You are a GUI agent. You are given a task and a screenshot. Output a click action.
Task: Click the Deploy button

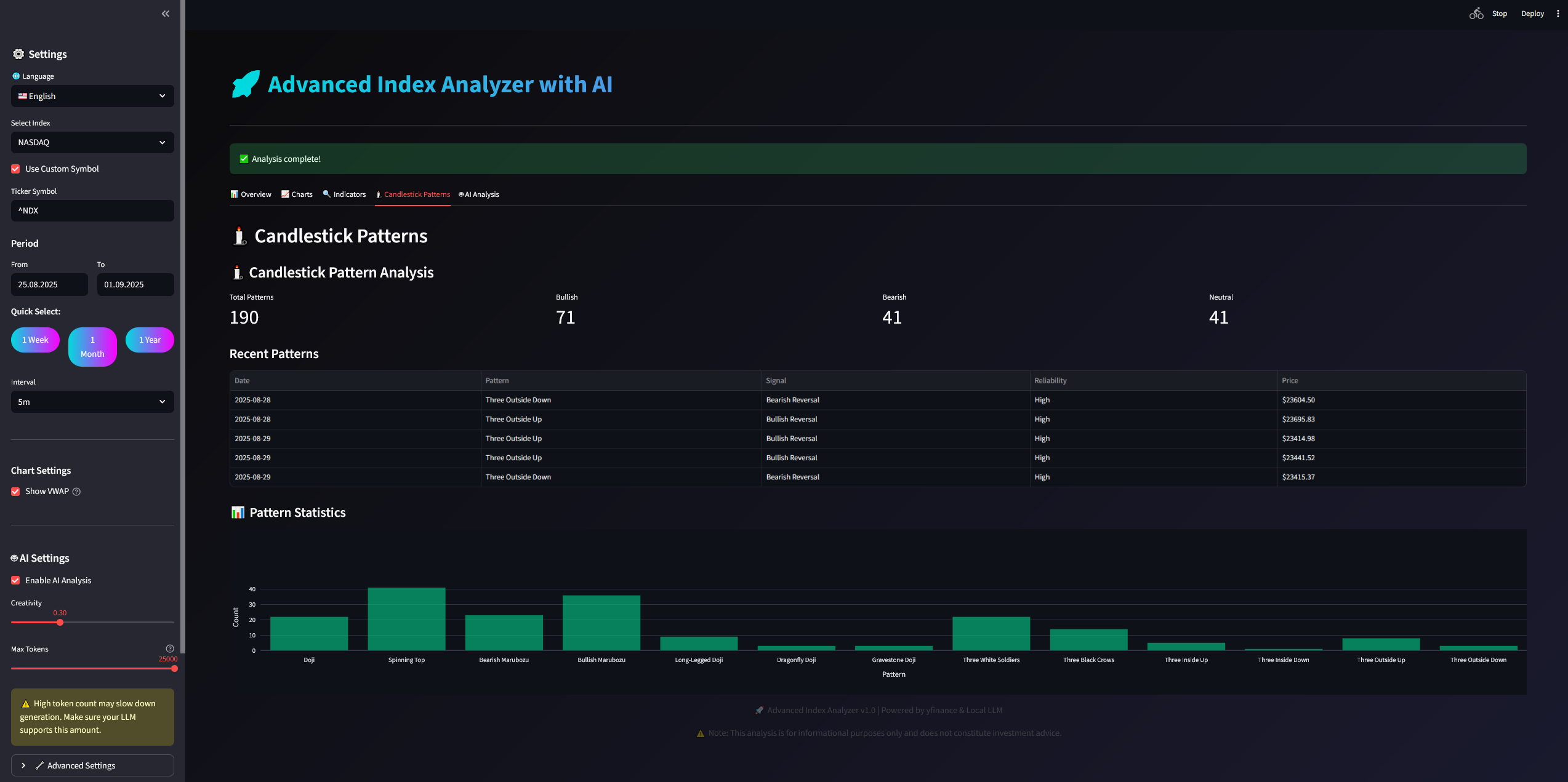coord(1532,14)
